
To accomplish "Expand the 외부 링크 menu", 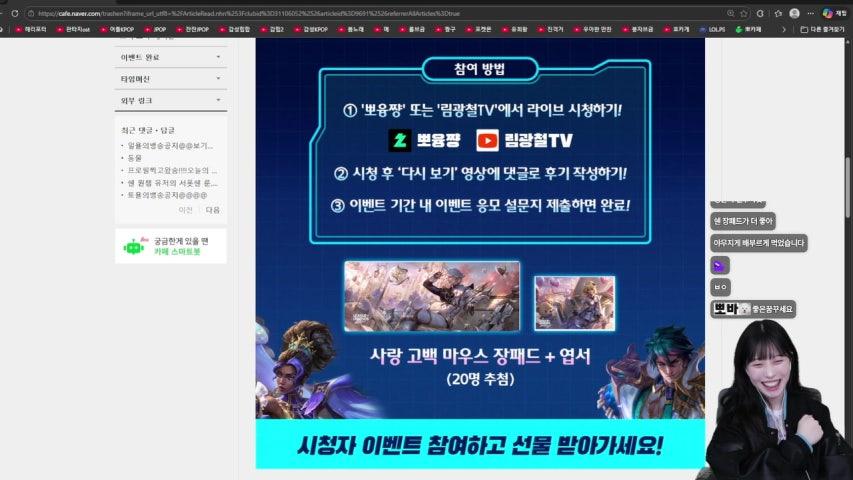I will (x=171, y=101).
